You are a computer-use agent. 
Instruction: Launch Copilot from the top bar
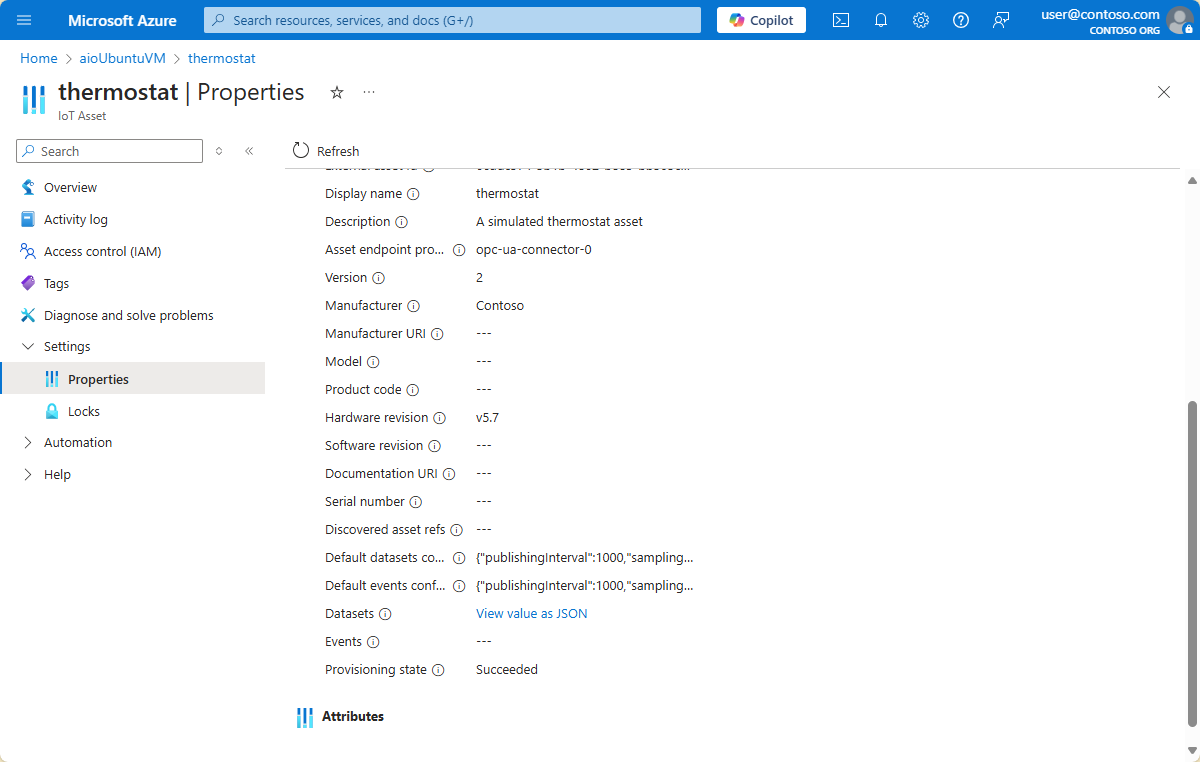coord(760,20)
